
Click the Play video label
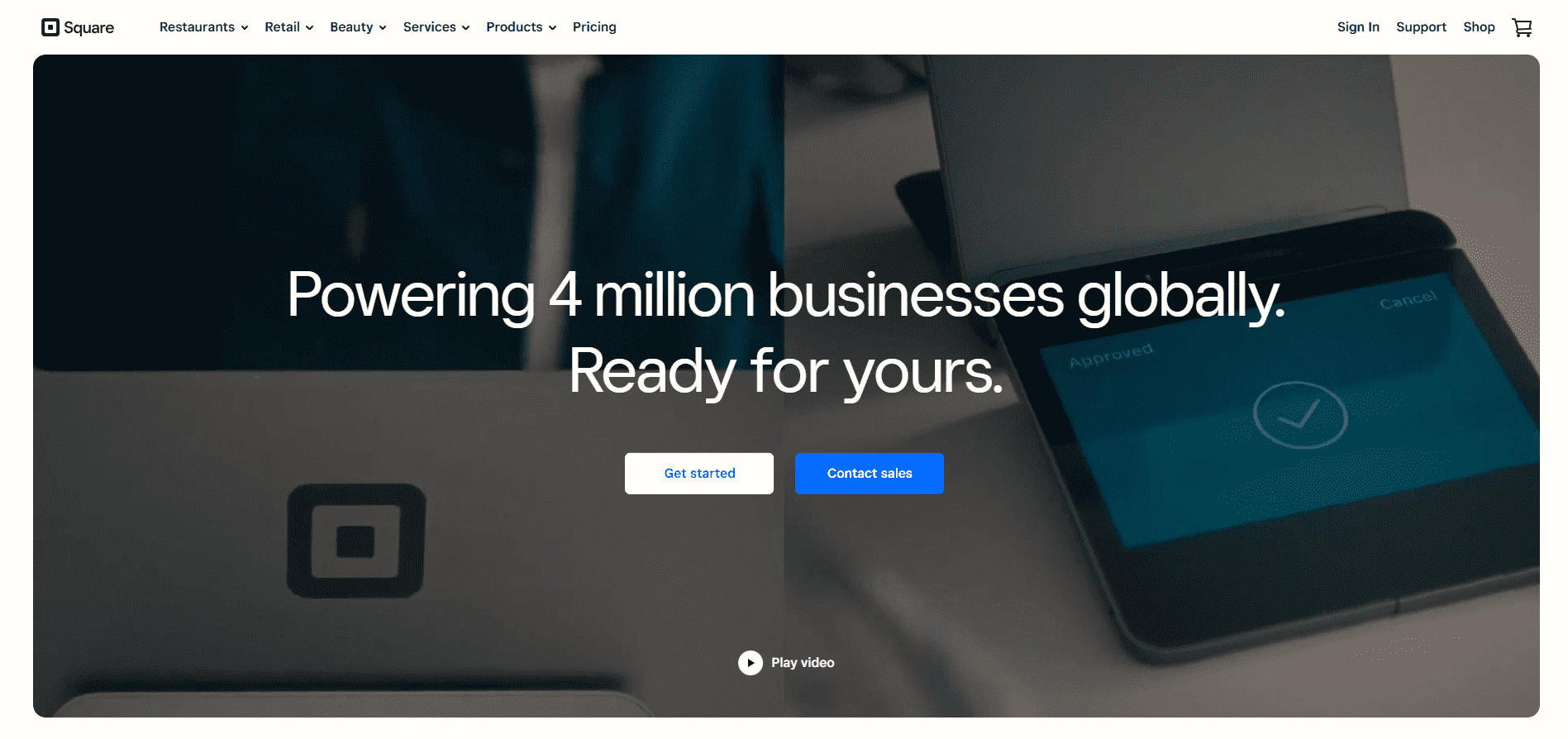pos(803,663)
